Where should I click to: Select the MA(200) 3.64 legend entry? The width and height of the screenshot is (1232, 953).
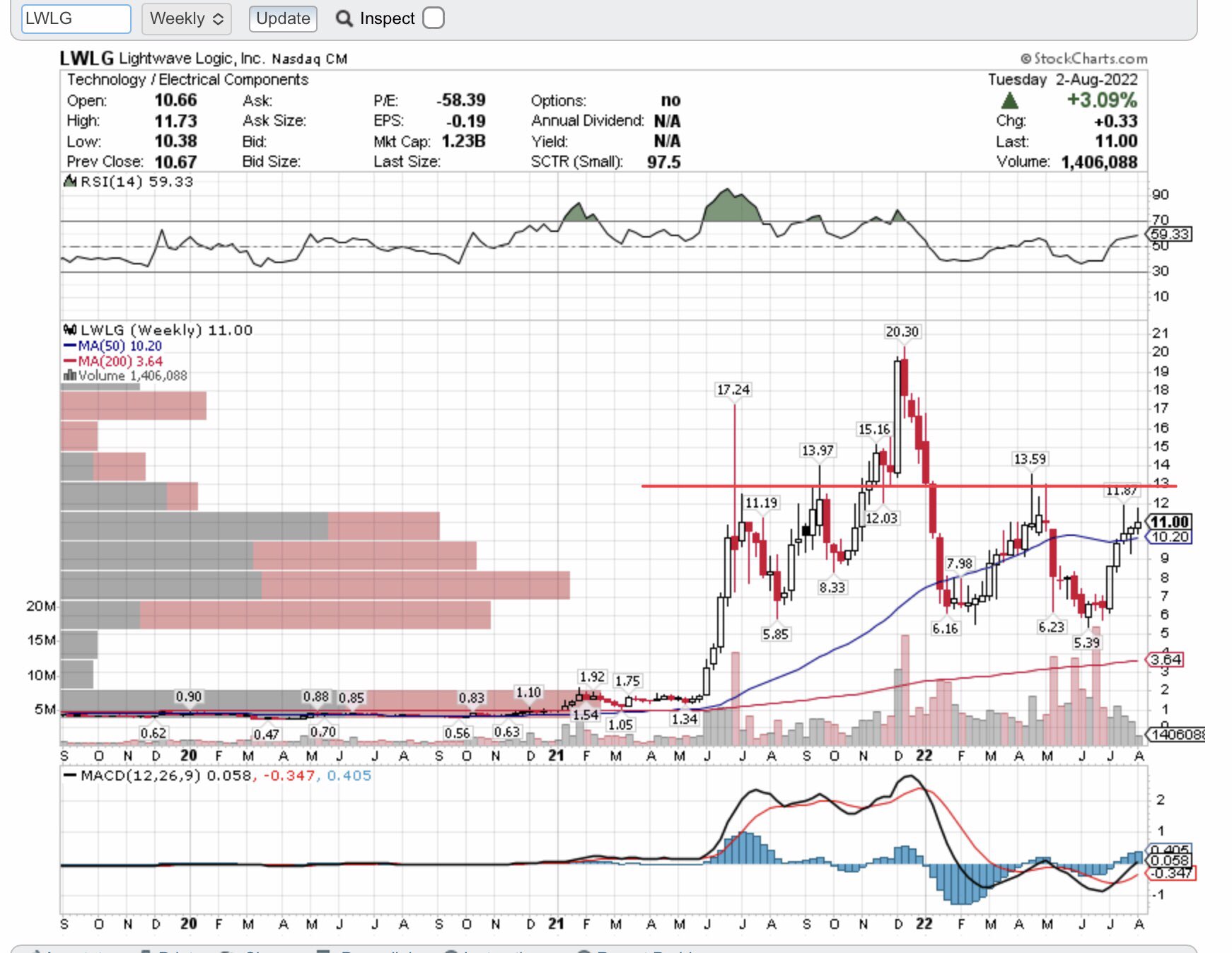point(113,361)
